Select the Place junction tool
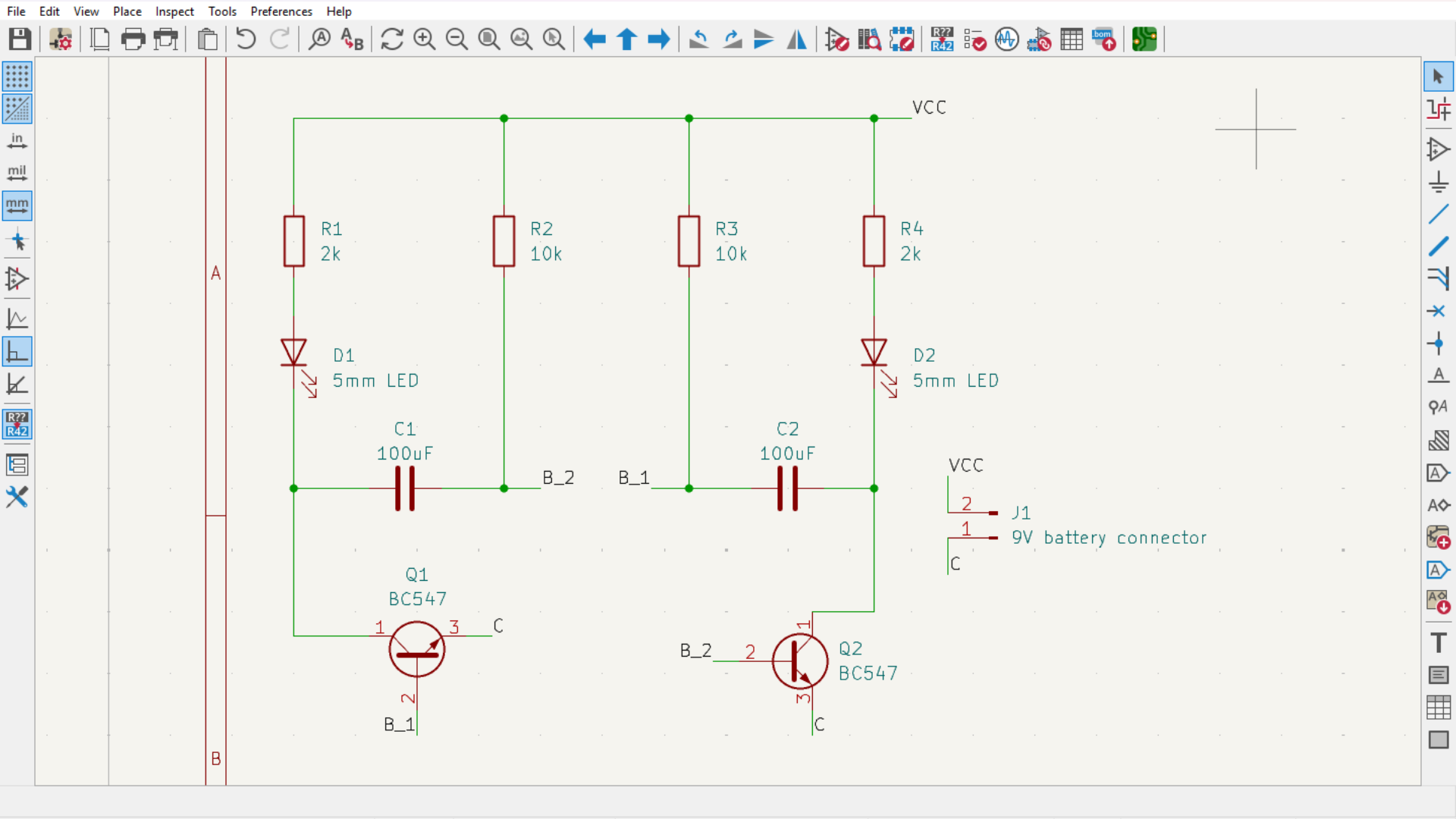Screen dimensions: 1456x819 pos(1438,344)
